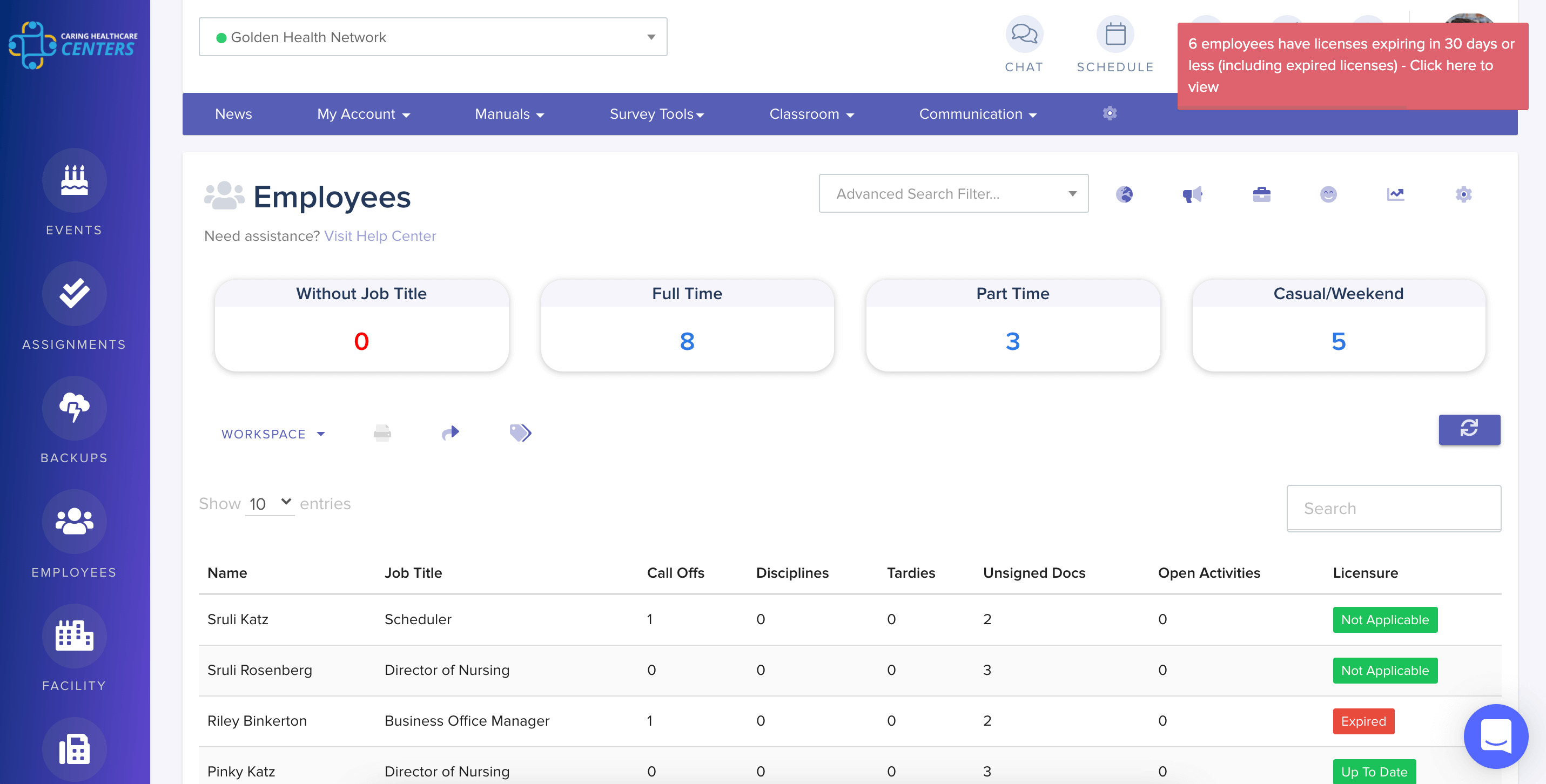Click the briefcase icon
This screenshot has width=1546, height=784.
click(1261, 194)
